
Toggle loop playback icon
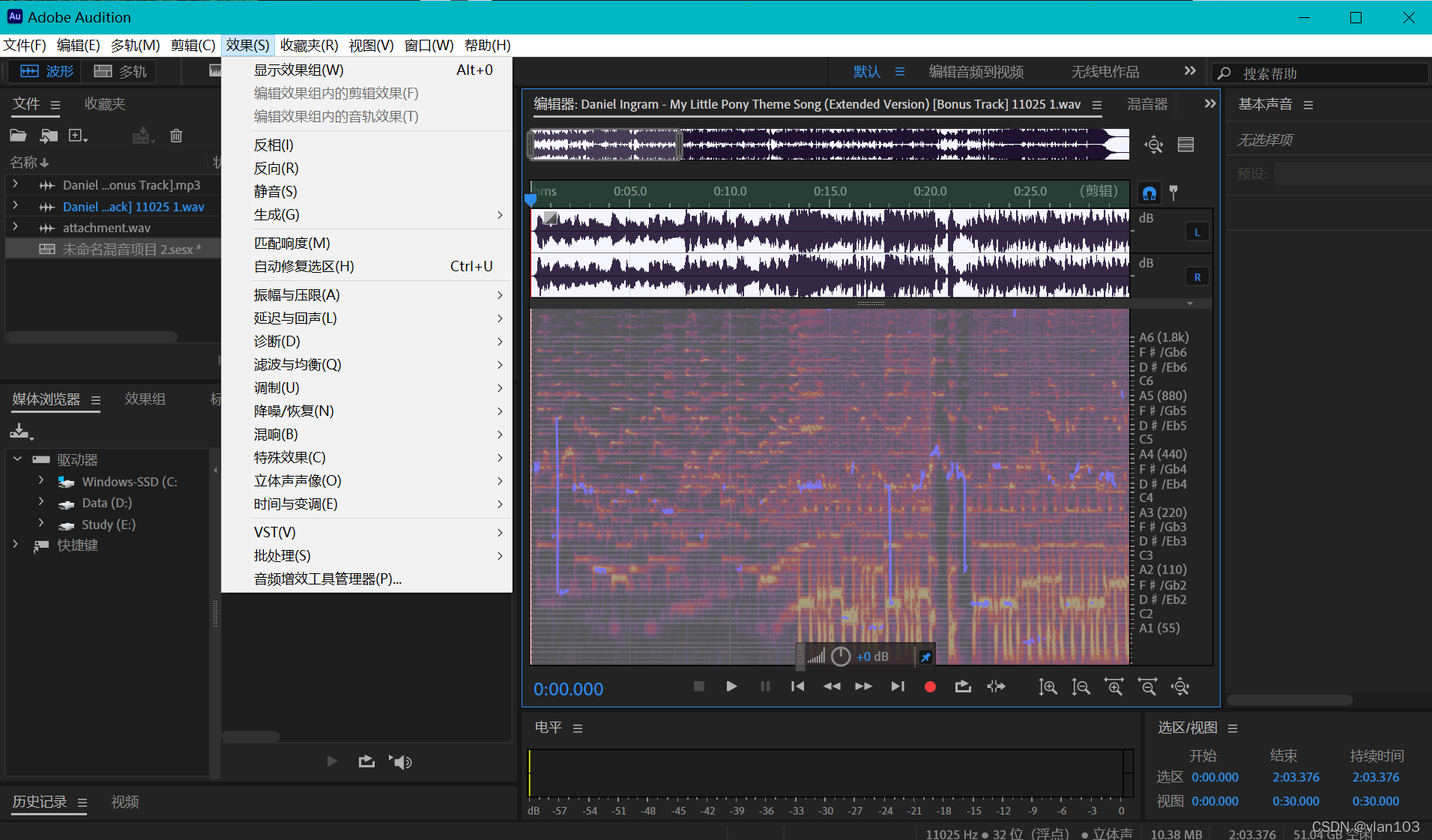963,686
